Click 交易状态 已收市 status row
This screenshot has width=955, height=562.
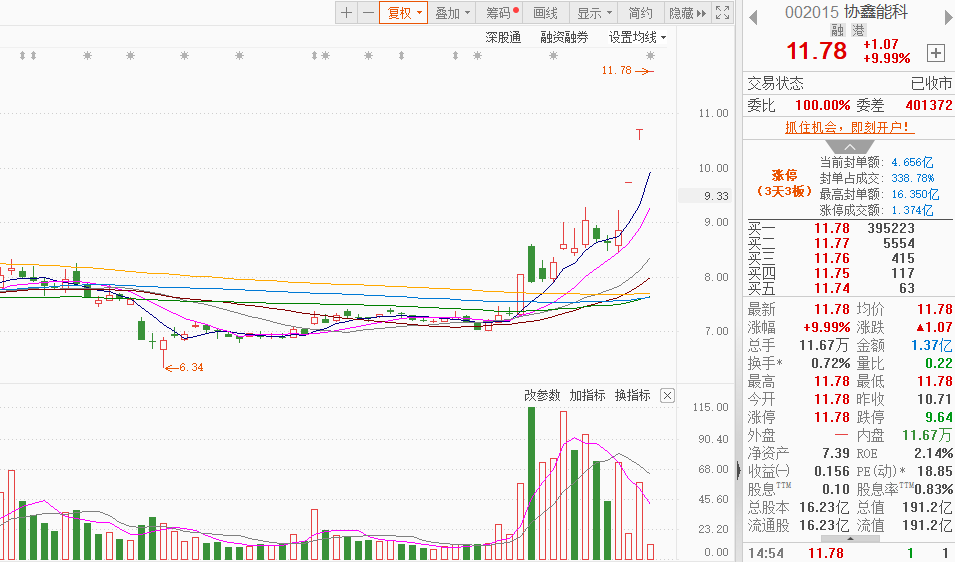849,83
